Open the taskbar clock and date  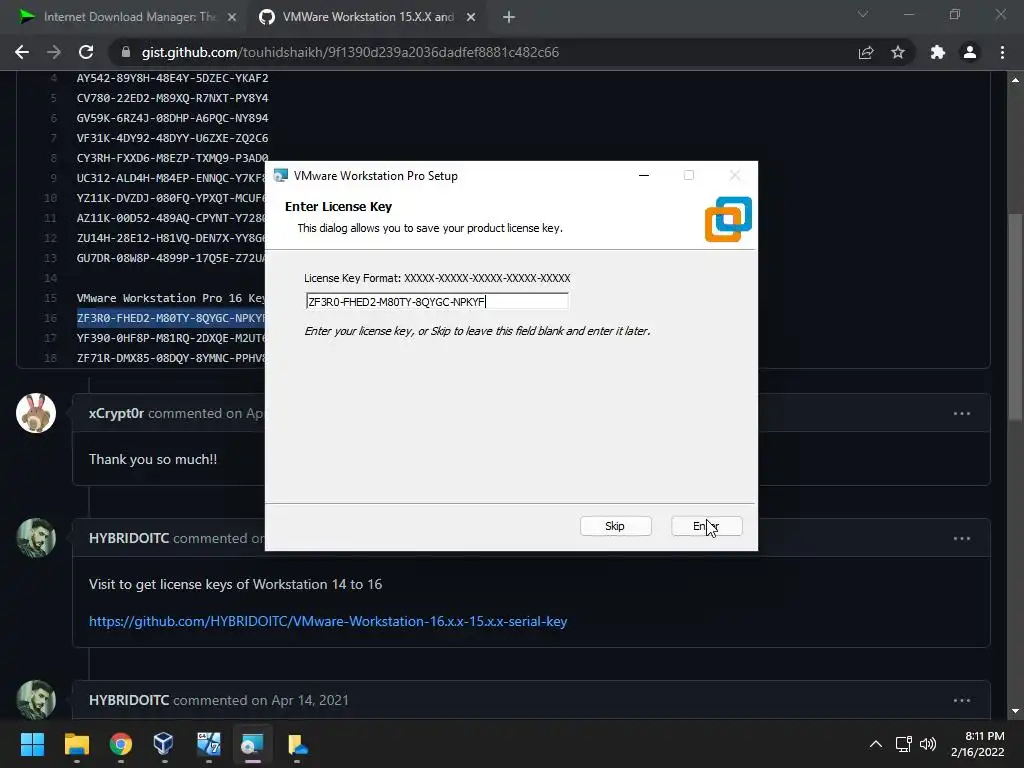tap(978, 744)
